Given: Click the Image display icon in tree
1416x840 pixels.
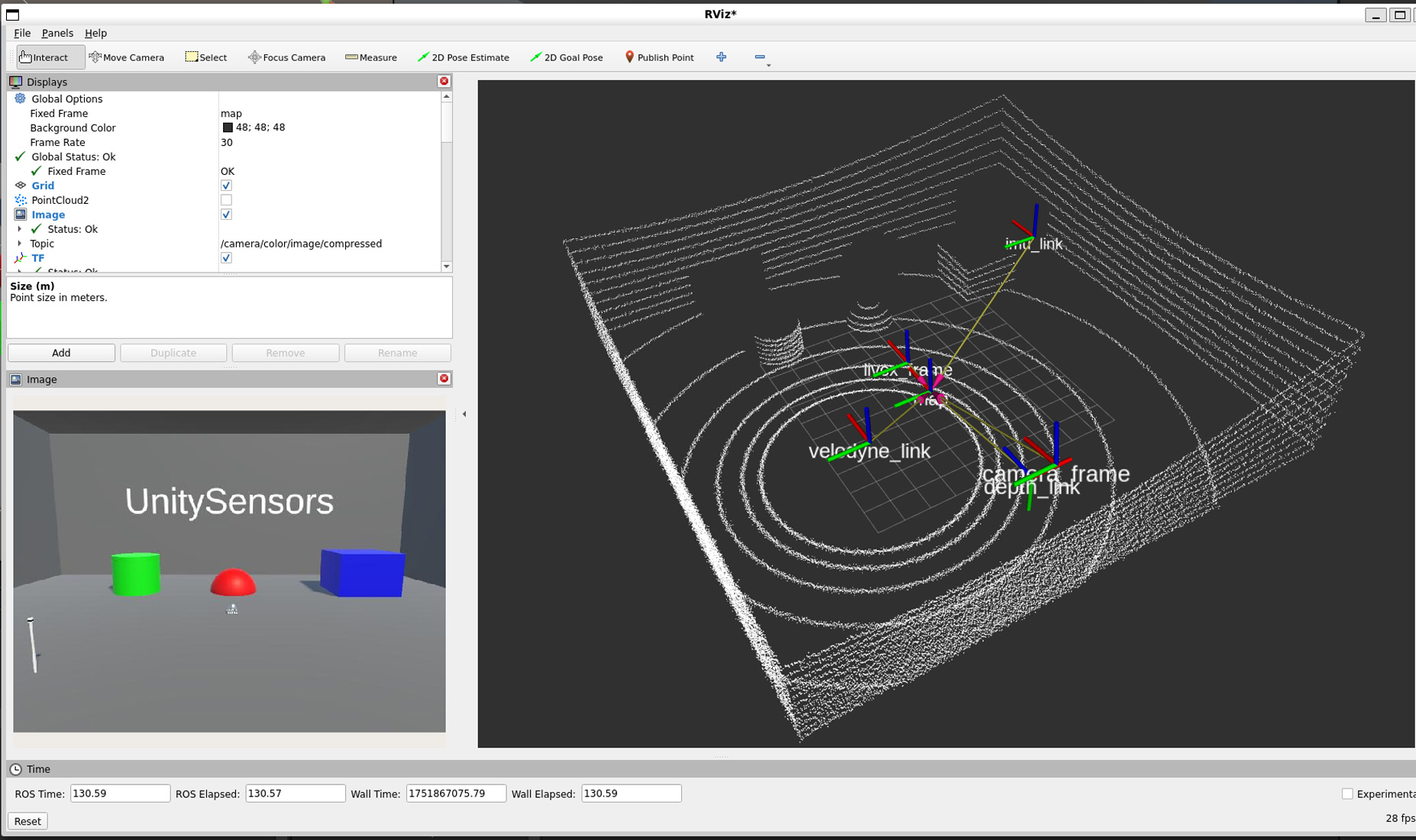Looking at the screenshot, I should [20, 215].
